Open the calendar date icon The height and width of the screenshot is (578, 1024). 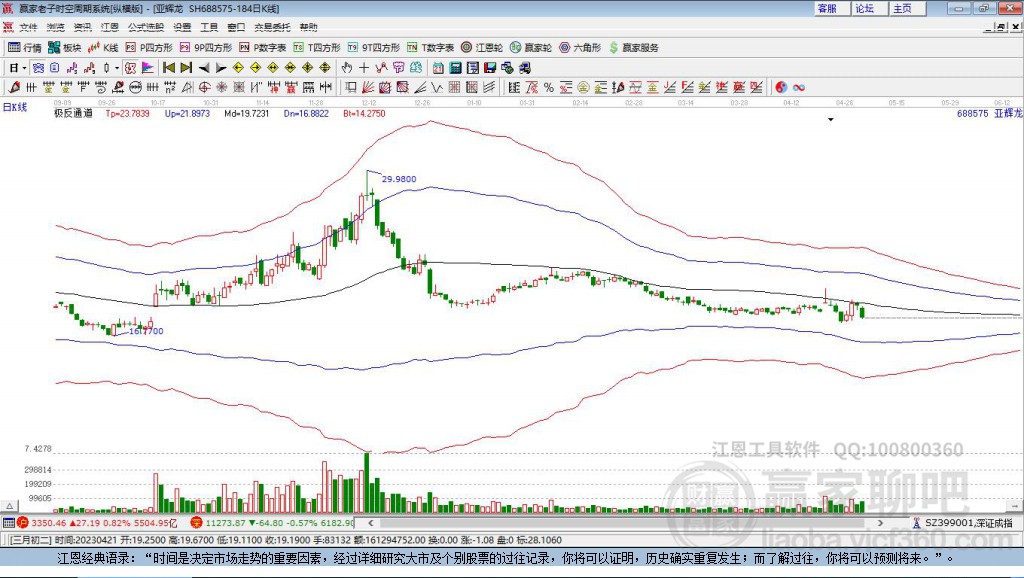(438, 68)
